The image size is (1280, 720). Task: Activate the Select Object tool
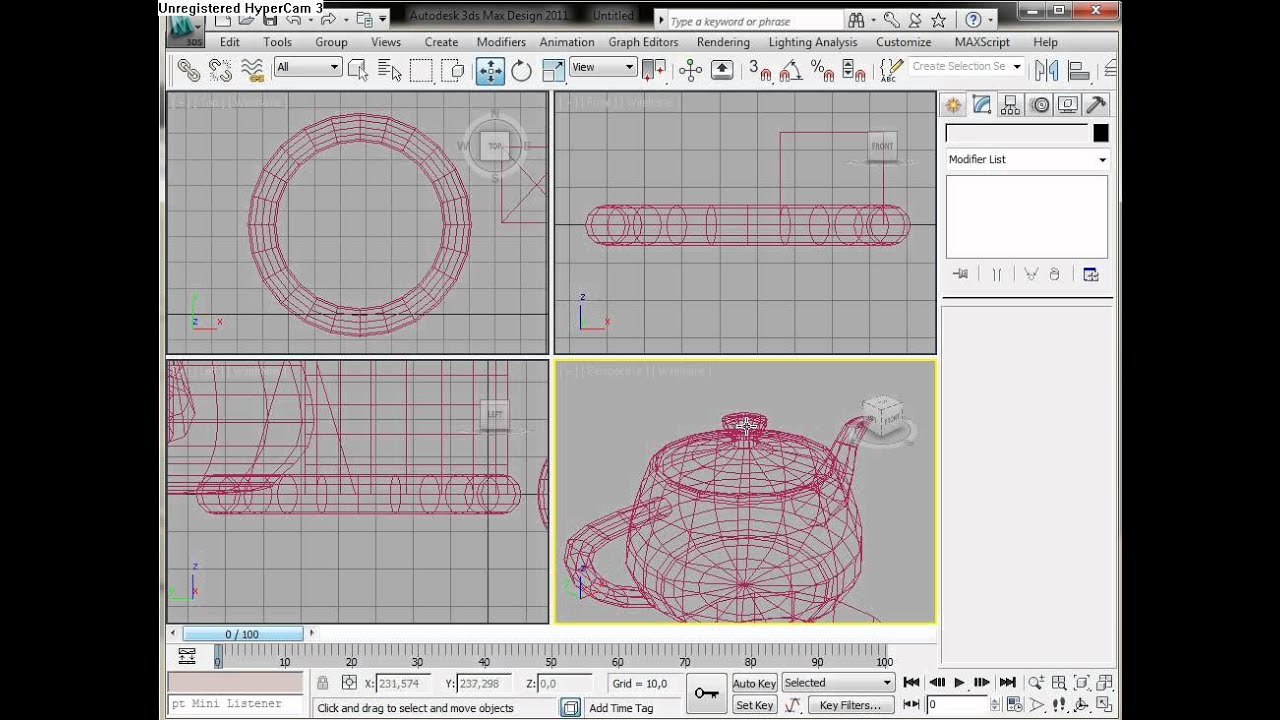click(x=358, y=69)
